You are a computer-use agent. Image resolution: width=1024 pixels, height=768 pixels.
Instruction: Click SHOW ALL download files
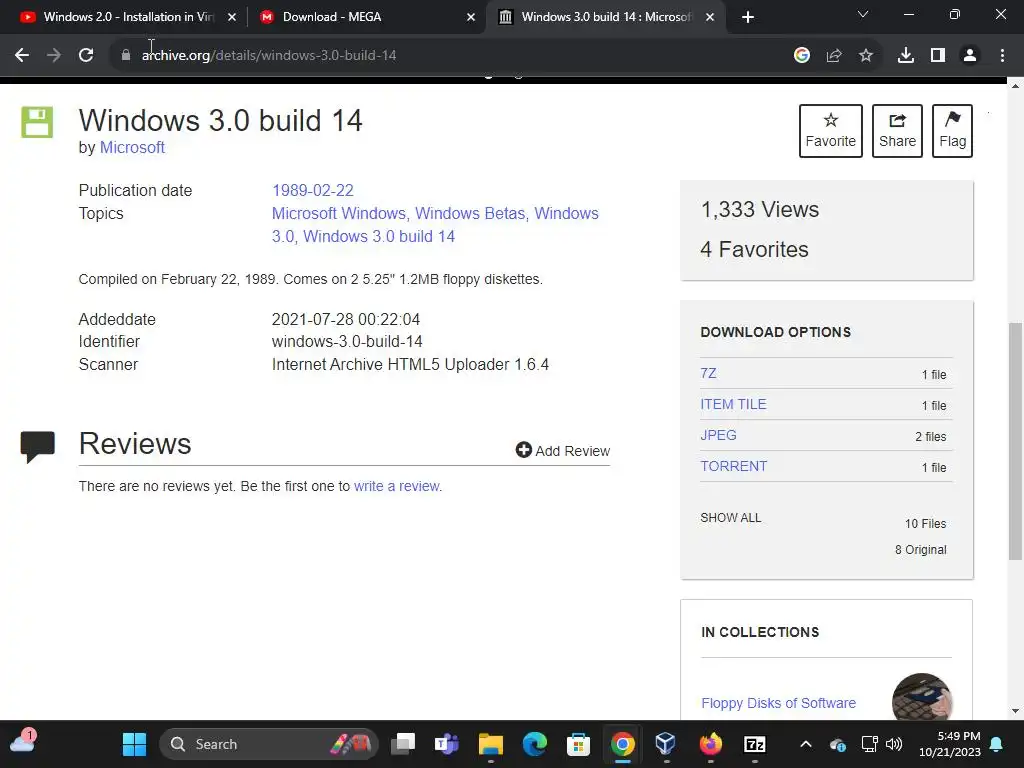tap(731, 518)
